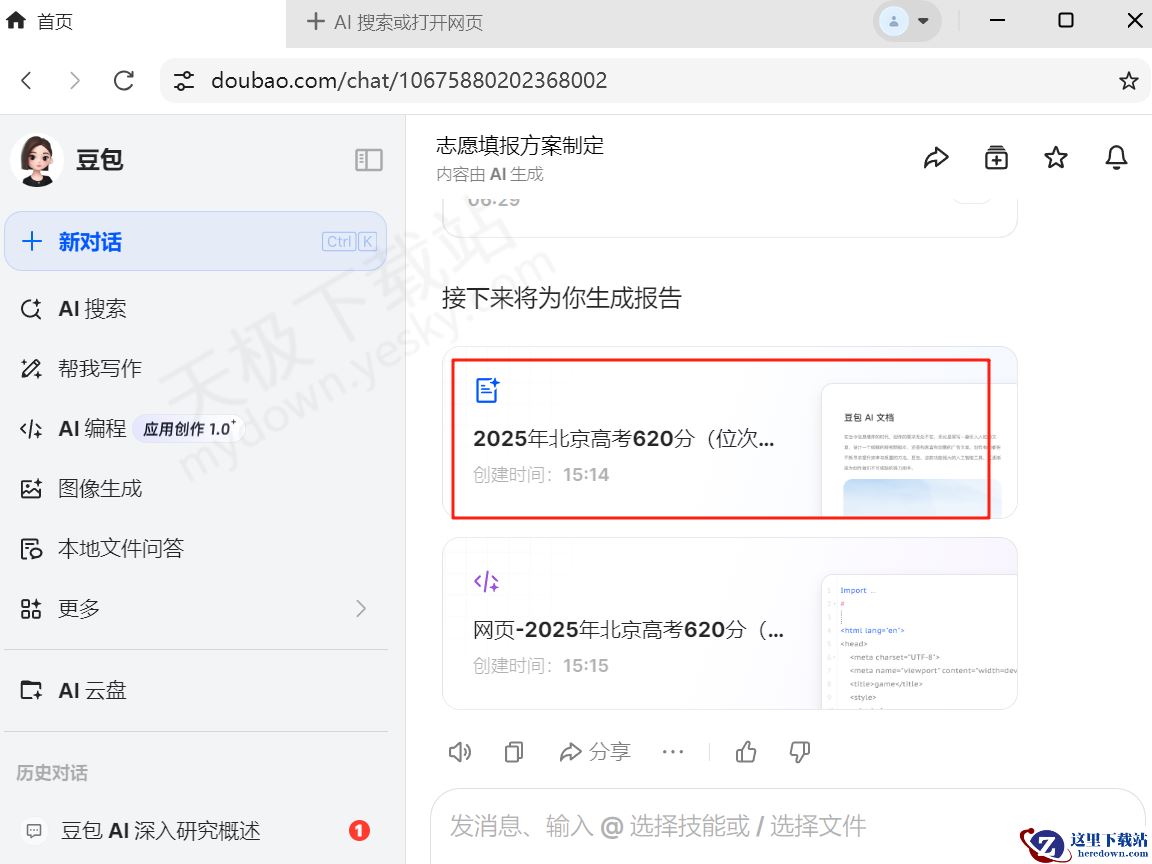Maximize the browser window
The image size is (1152, 864).
coord(1065,21)
